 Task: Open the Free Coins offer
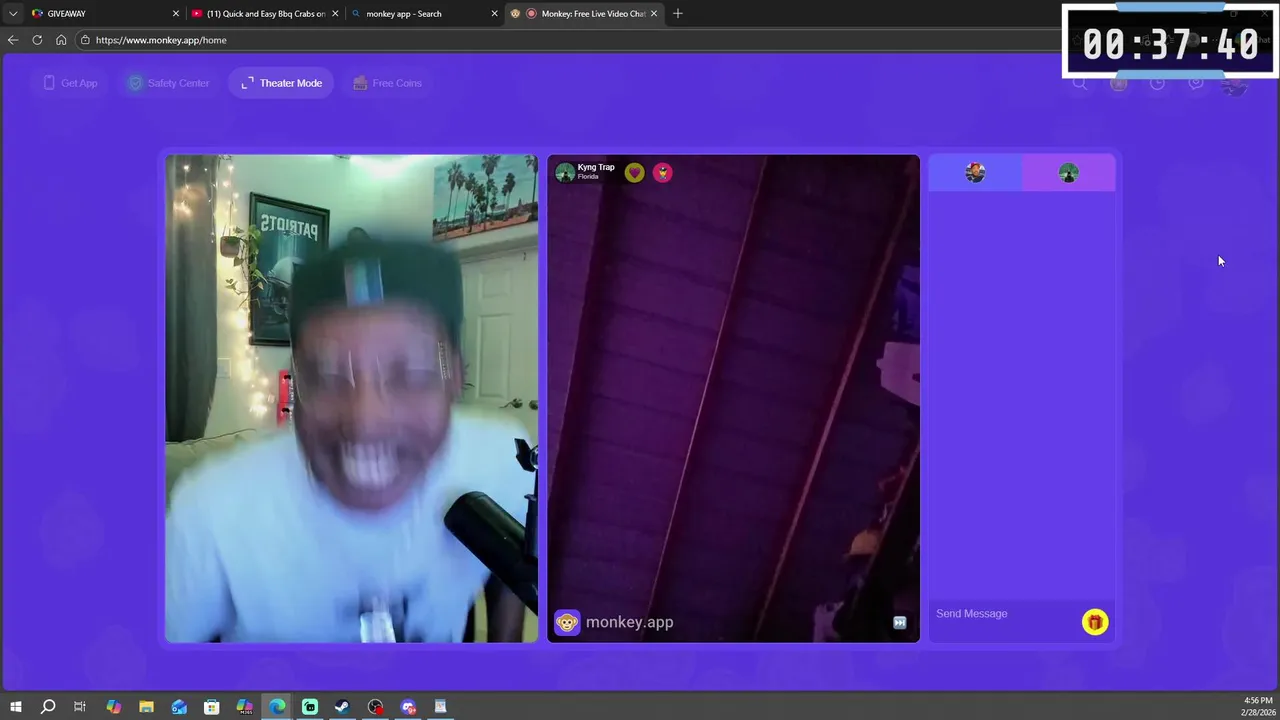387,83
